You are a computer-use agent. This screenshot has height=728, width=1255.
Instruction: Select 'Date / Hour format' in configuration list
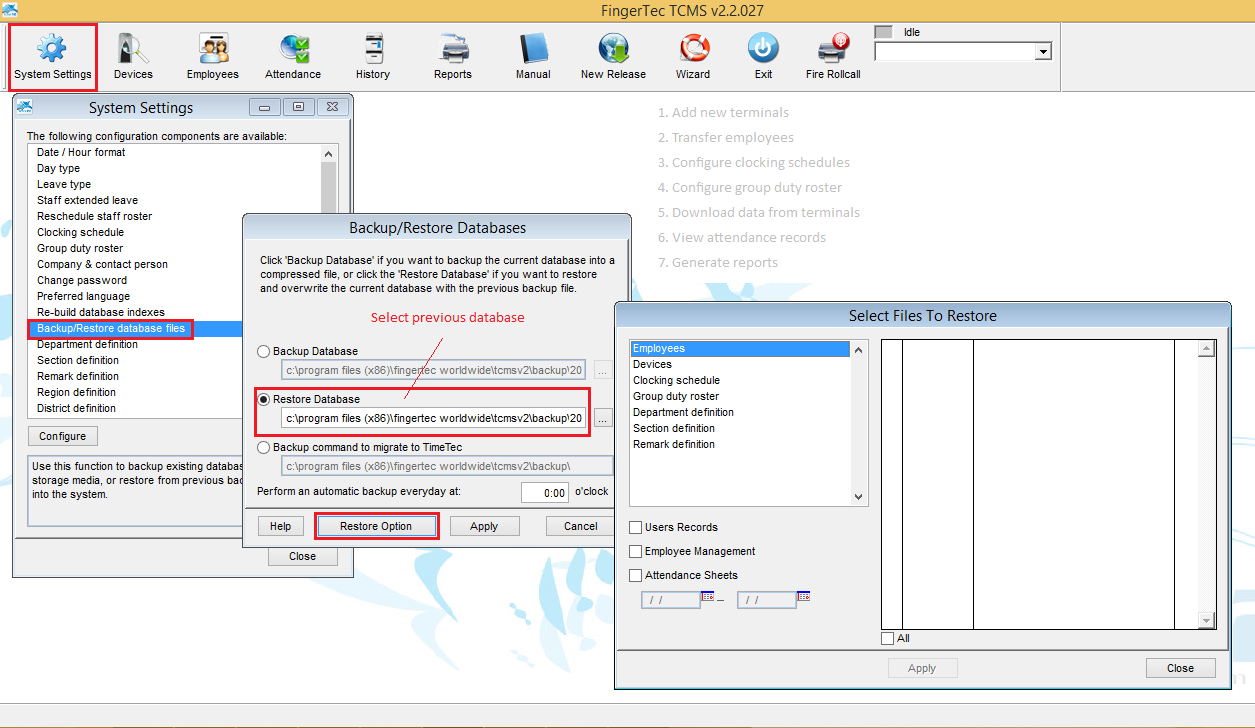pyautogui.click(x=81, y=152)
